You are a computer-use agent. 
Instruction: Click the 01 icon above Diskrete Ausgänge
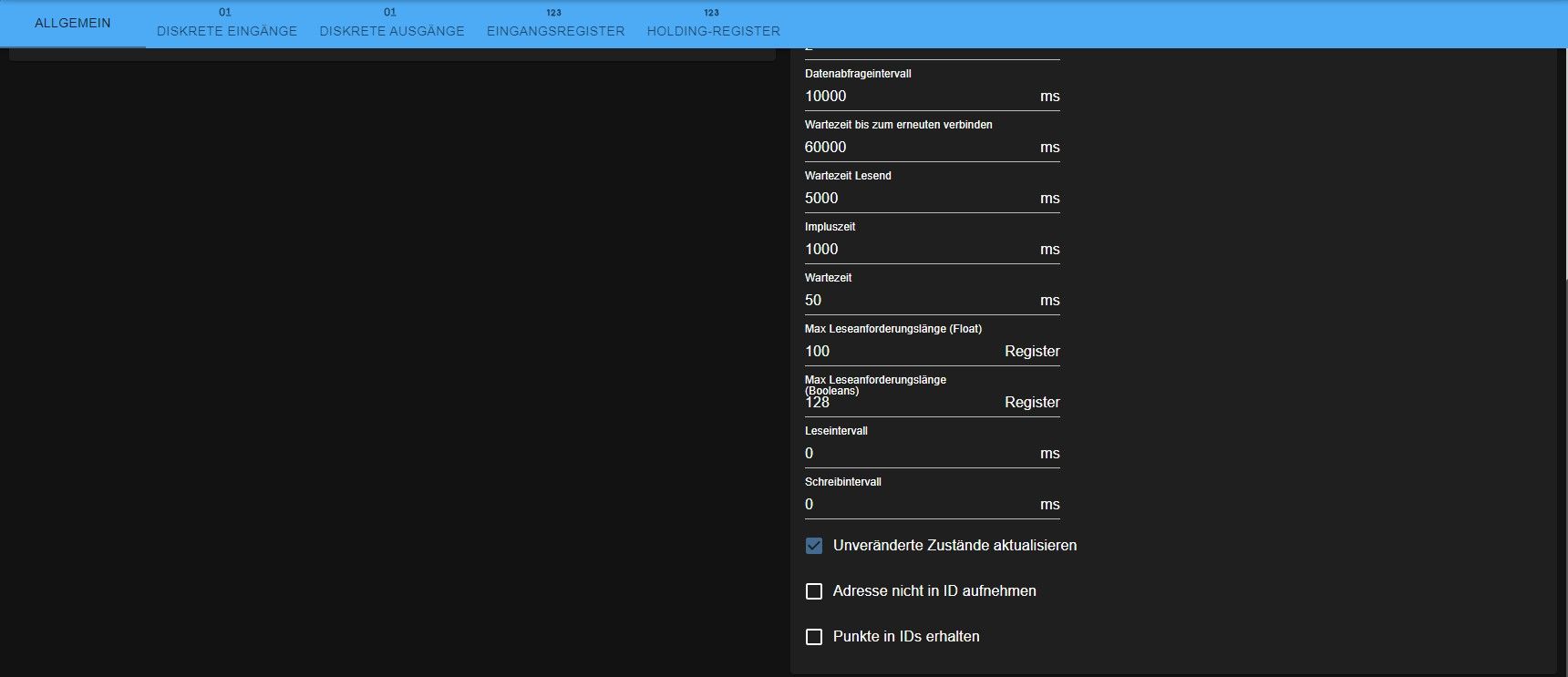pos(390,13)
